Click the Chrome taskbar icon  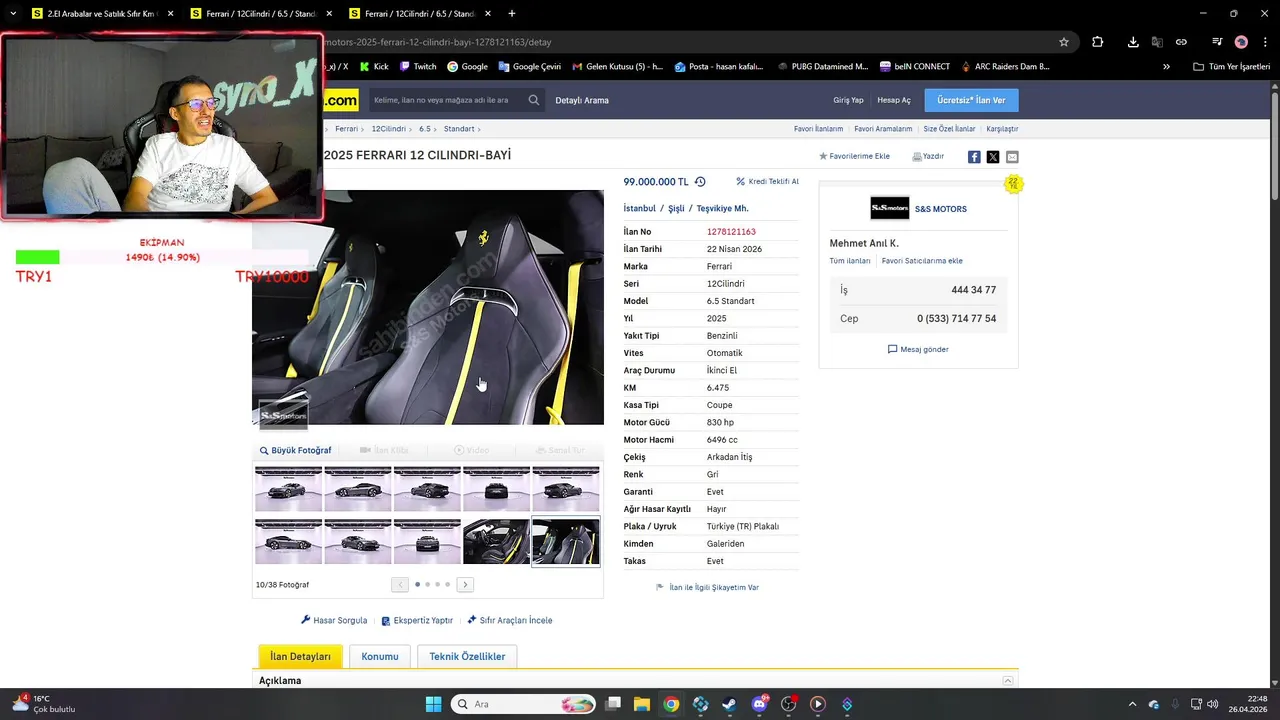tap(671, 704)
